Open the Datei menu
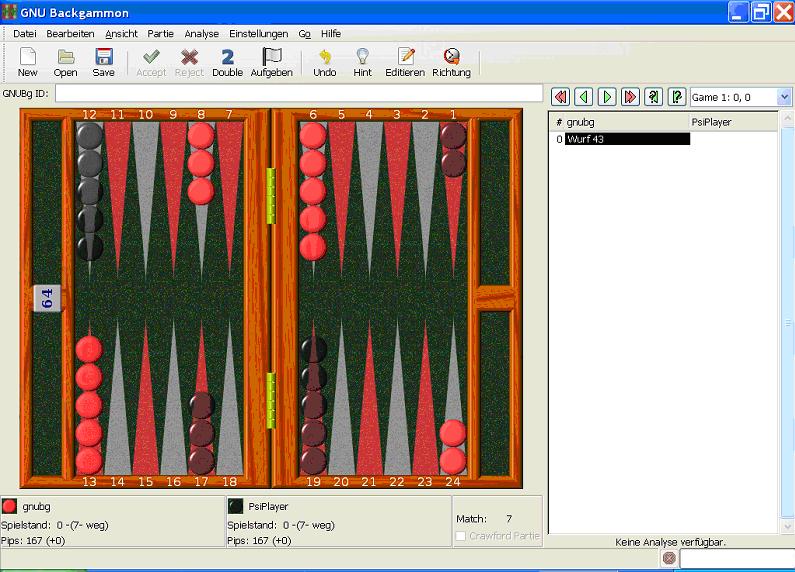This screenshot has height=572, width=795. pos(25,34)
